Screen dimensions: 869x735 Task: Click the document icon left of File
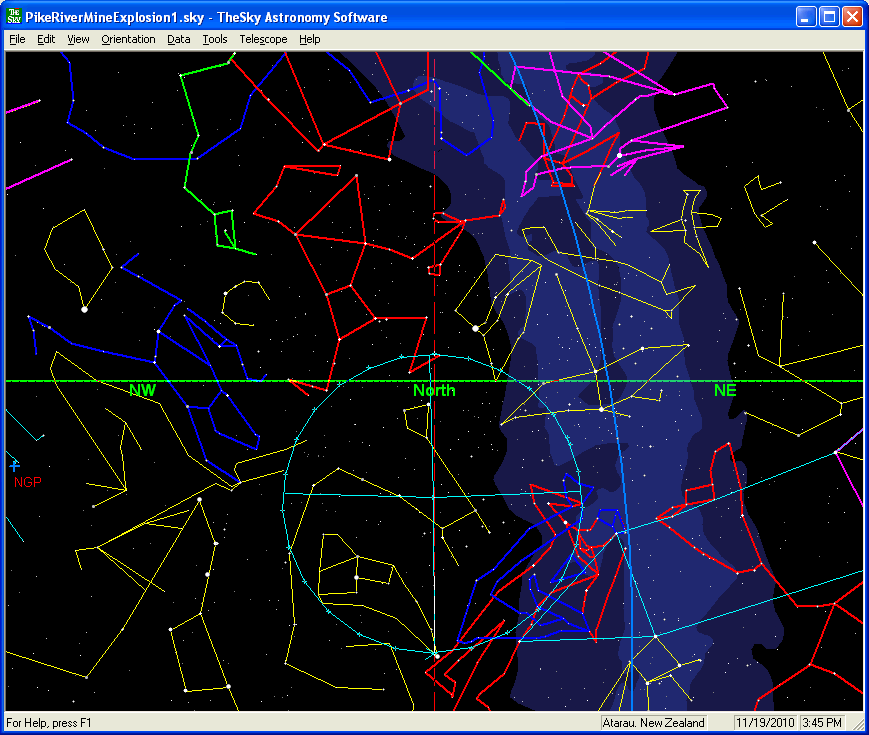pos(4,39)
